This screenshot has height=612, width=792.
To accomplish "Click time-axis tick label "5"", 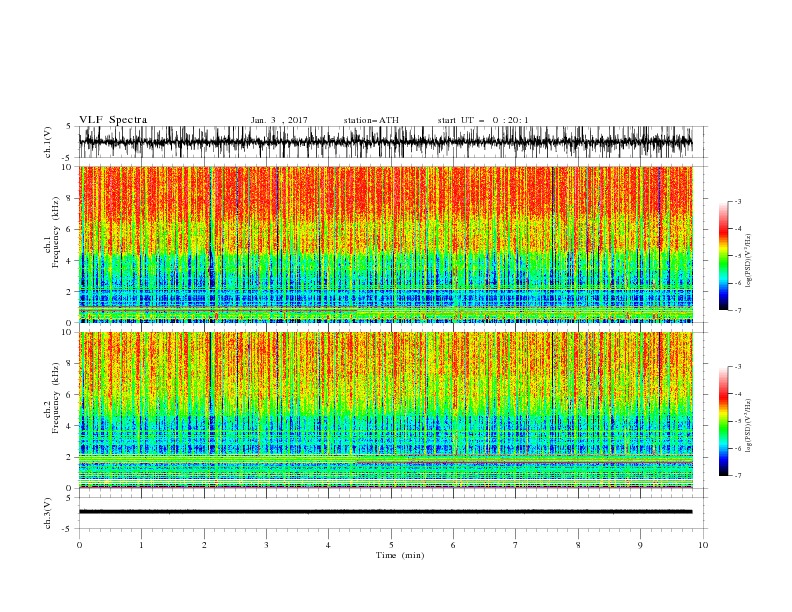I will (391, 545).
